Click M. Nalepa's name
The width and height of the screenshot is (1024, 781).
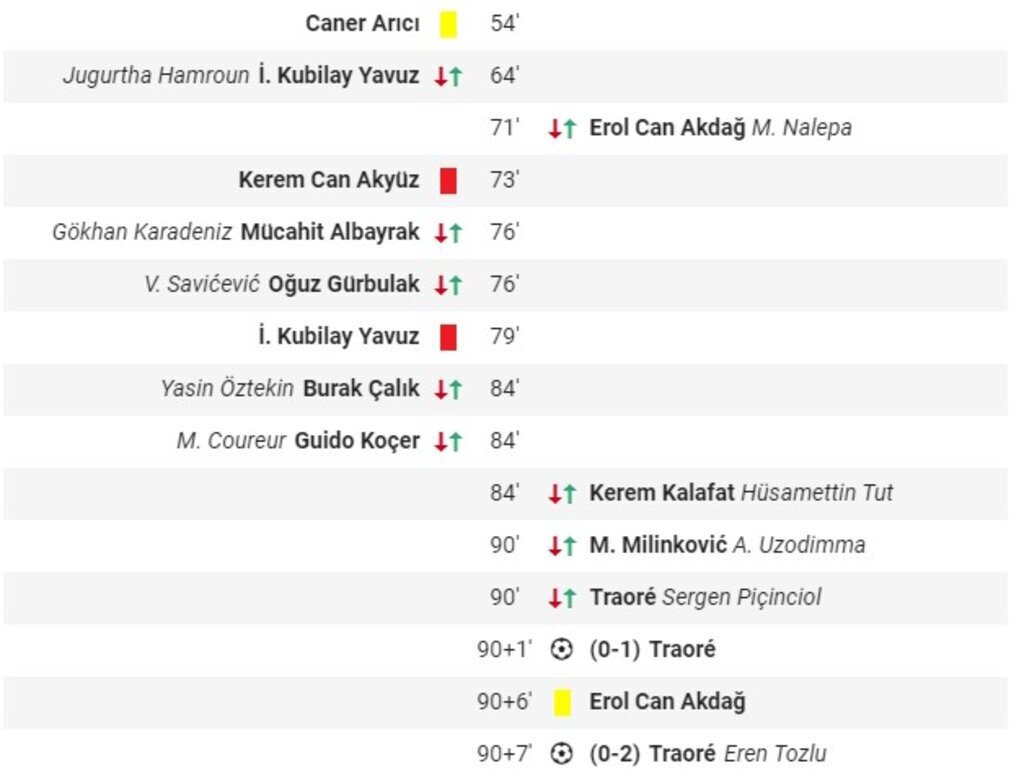click(x=801, y=129)
